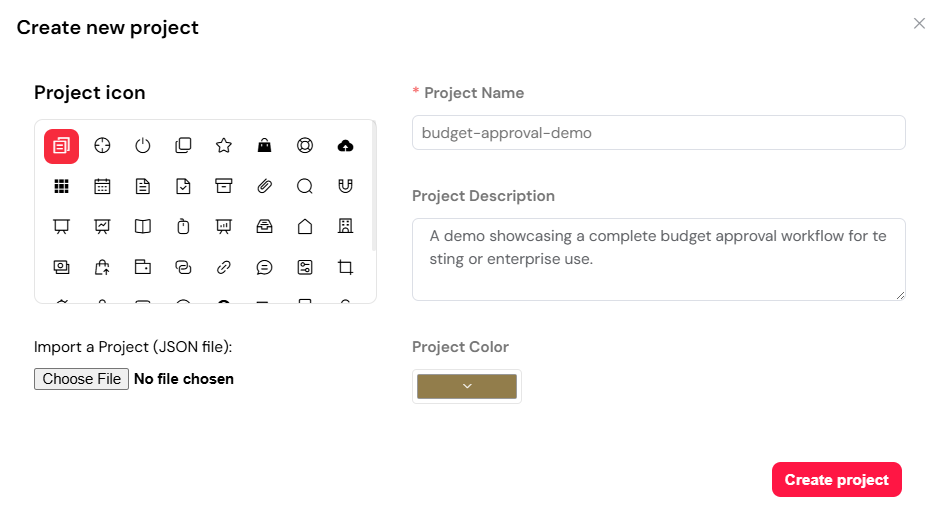Pick the presentation board with bar chart
The width and height of the screenshot is (941, 525).
224,226
